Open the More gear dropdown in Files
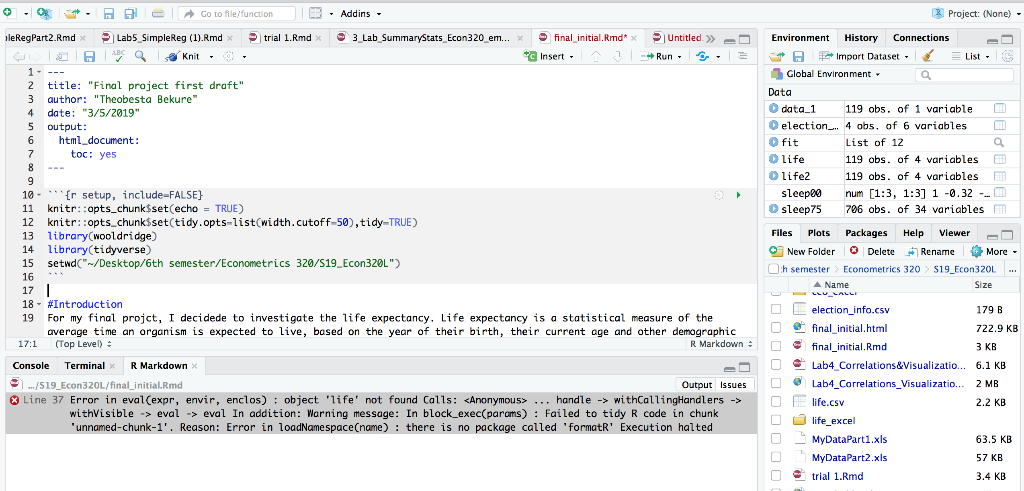1024x491 pixels. [x=994, y=251]
